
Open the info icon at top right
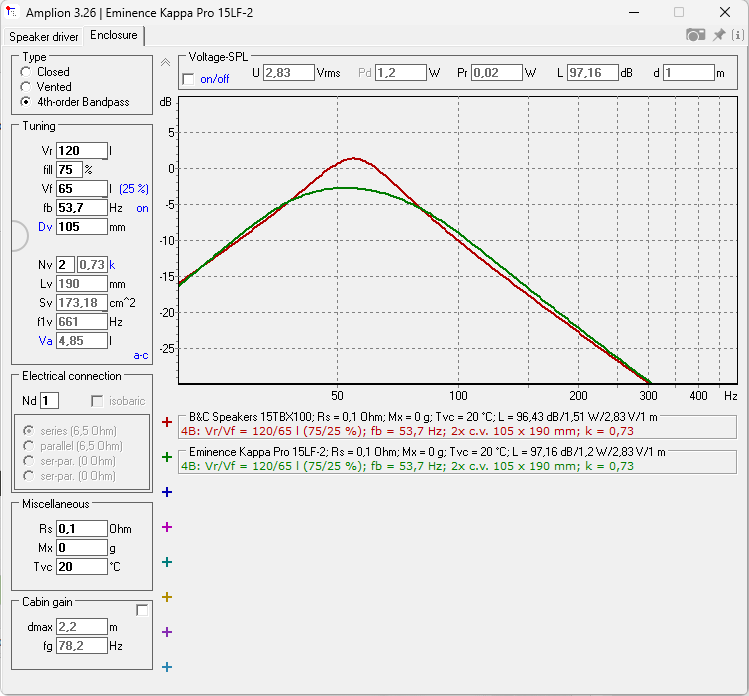point(738,35)
